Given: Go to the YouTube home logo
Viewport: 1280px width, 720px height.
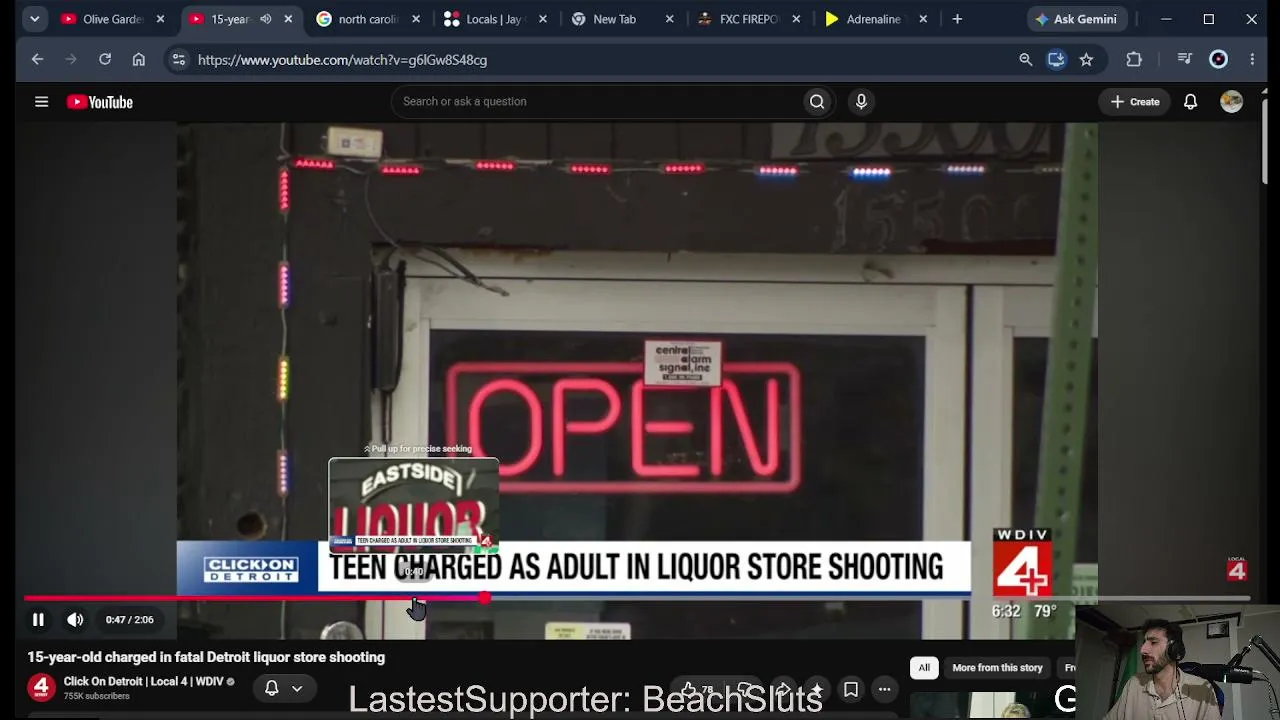Looking at the screenshot, I should coord(99,102).
